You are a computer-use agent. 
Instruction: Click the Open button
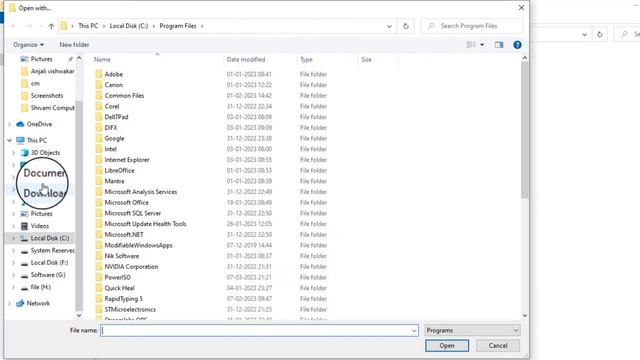(x=447, y=345)
